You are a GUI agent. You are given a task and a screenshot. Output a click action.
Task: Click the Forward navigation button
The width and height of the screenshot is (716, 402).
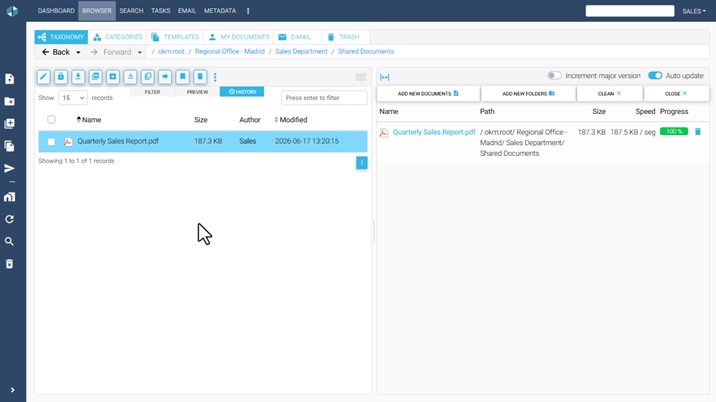coord(111,52)
